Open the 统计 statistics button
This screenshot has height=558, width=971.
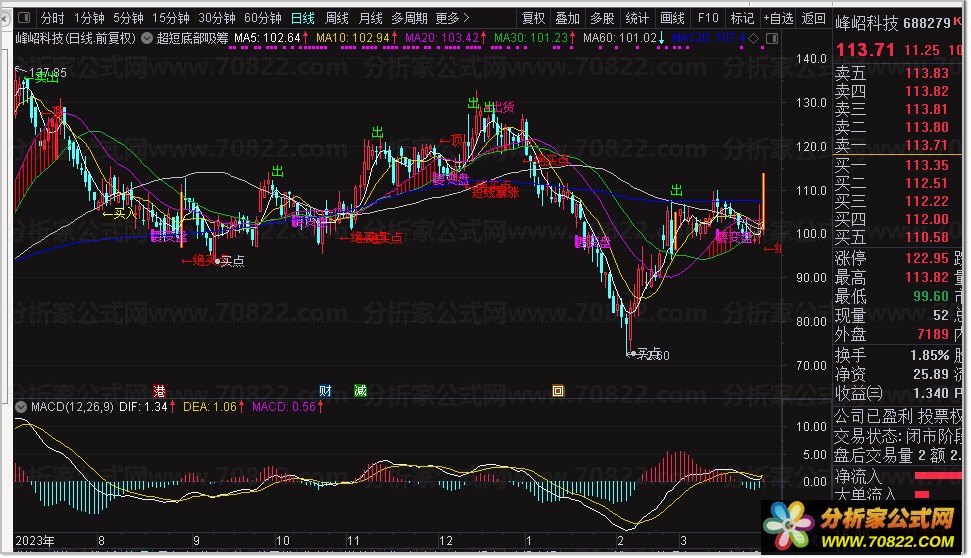coord(637,19)
